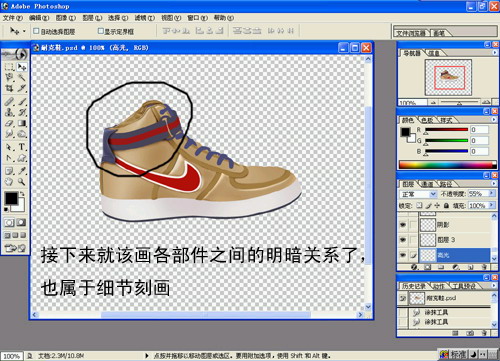Enable the auto-select layer checkbox

pyautogui.click(x=36, y=31)
